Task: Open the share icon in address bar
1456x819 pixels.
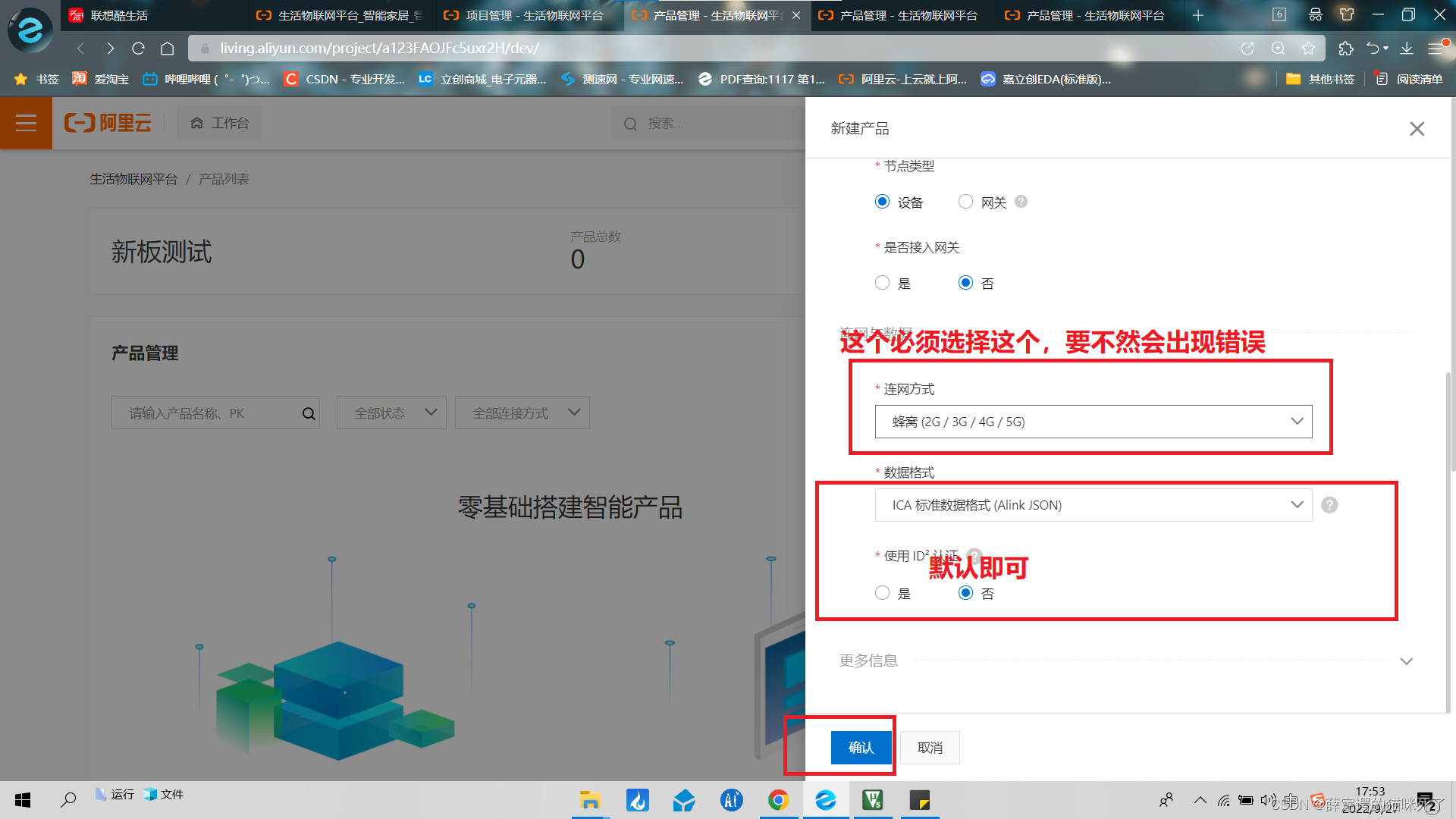Action: tap(1247, 49)
